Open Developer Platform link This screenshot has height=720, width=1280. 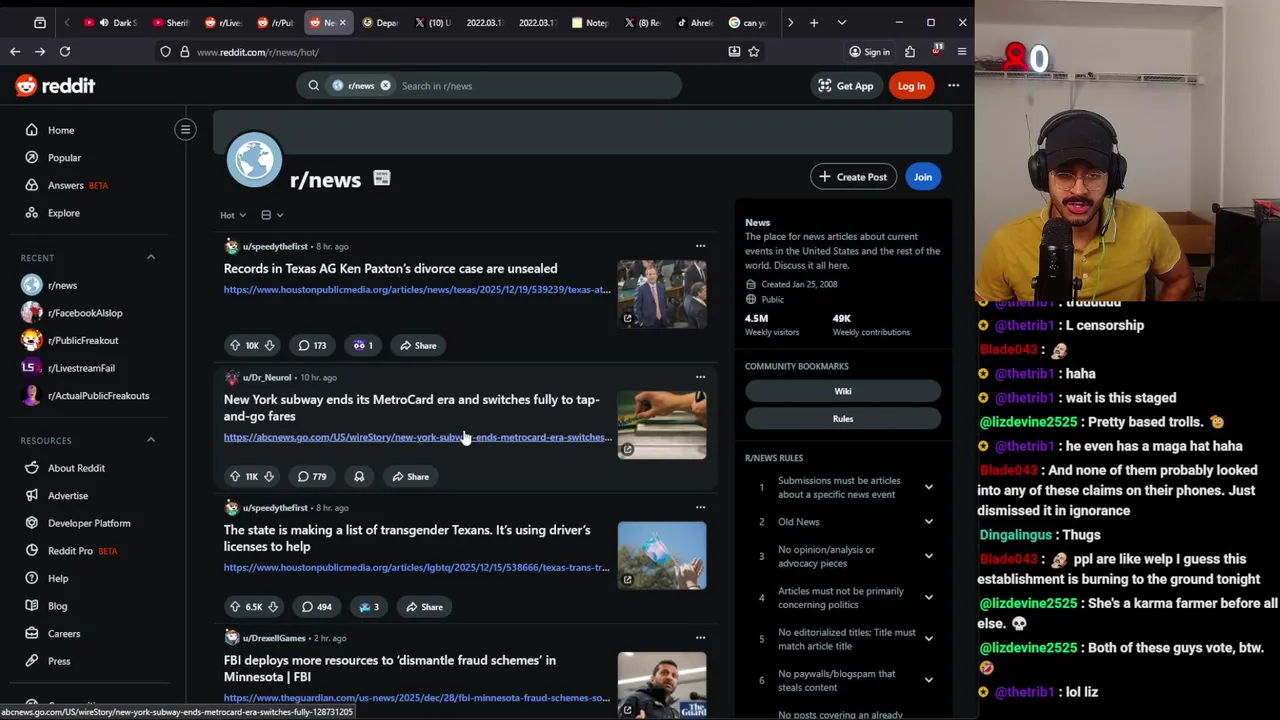point(89,523)
